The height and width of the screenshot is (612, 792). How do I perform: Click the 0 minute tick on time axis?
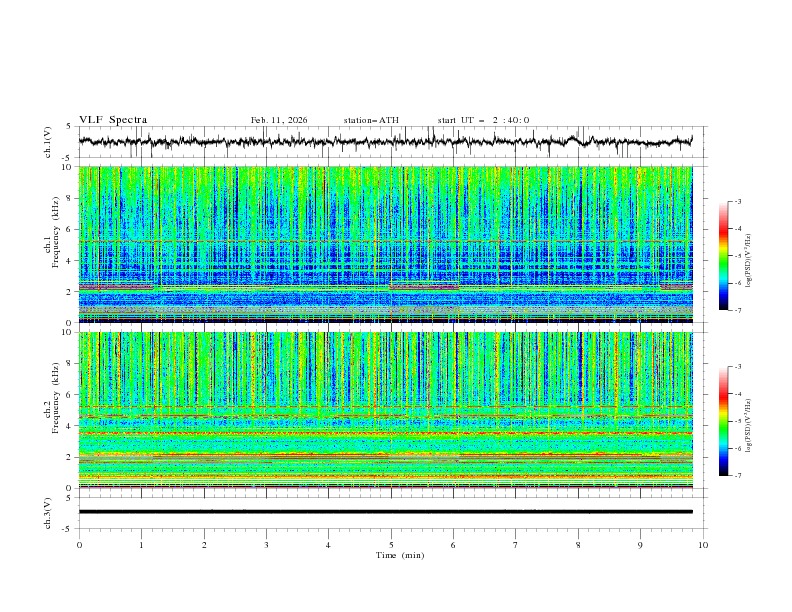point(79,545)
